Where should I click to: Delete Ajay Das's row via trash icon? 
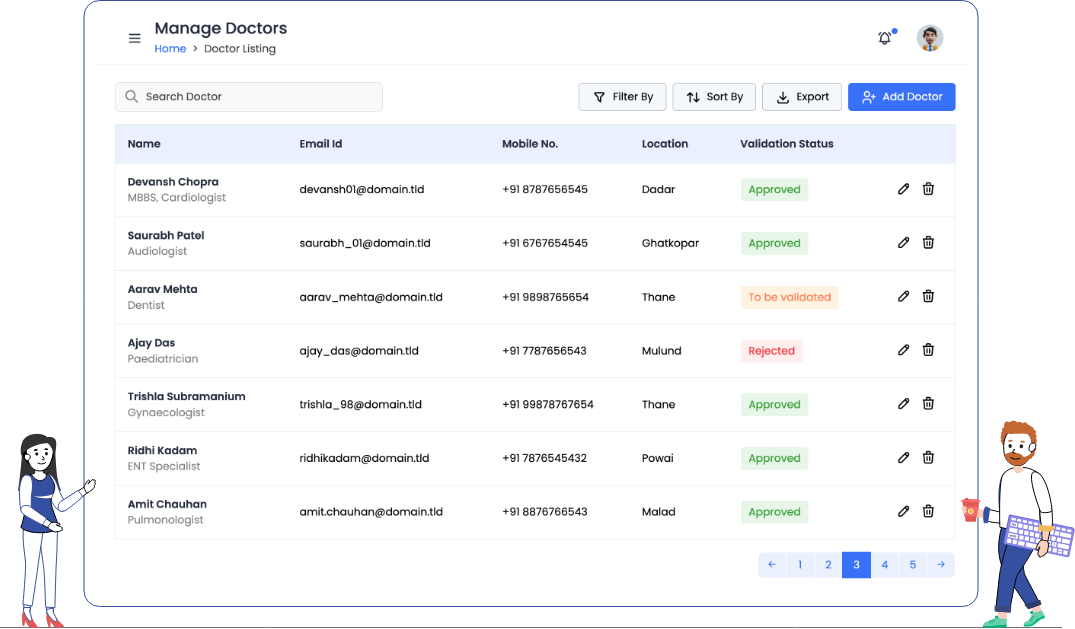[928, 350]
